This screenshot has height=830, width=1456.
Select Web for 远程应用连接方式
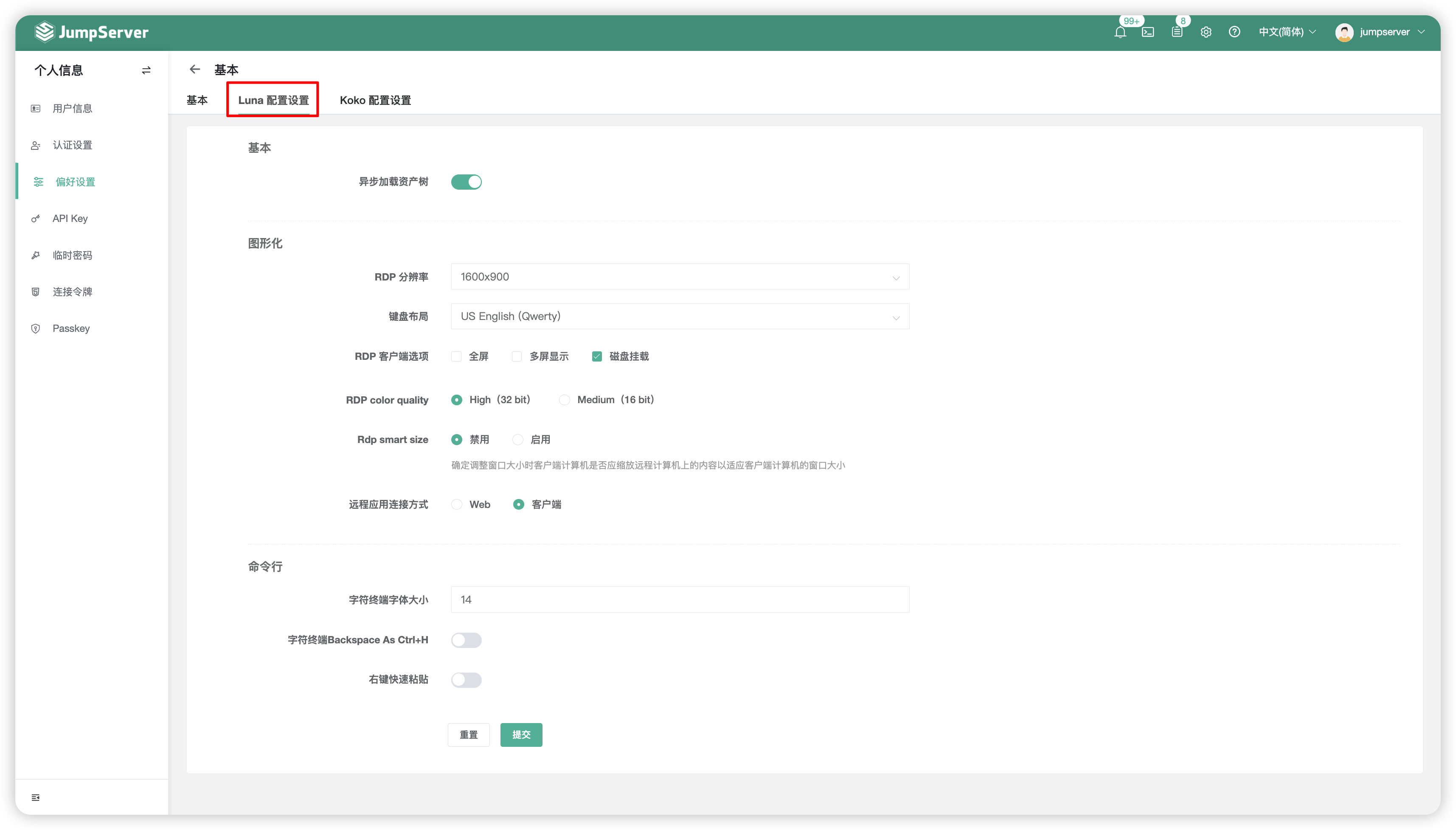pyautogui.click(x=456, y=505)
